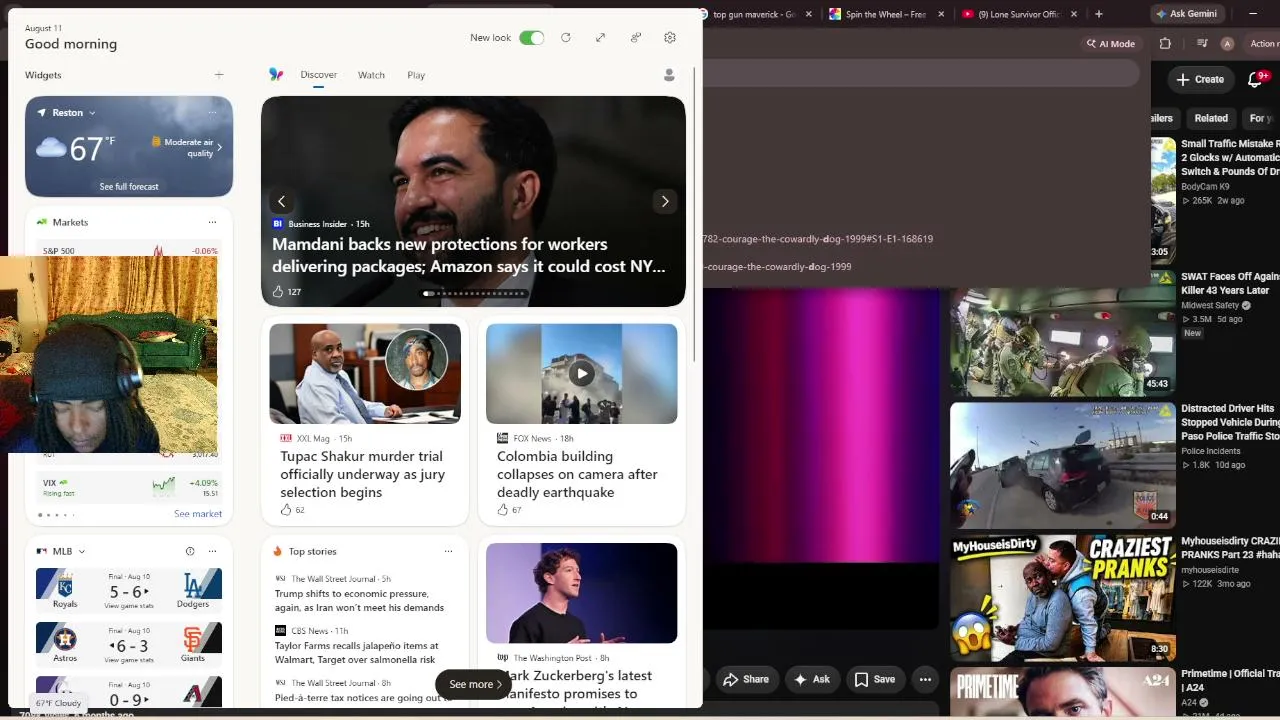Toggle the New look switch
1280x720 pixels.
coord(532,38)
